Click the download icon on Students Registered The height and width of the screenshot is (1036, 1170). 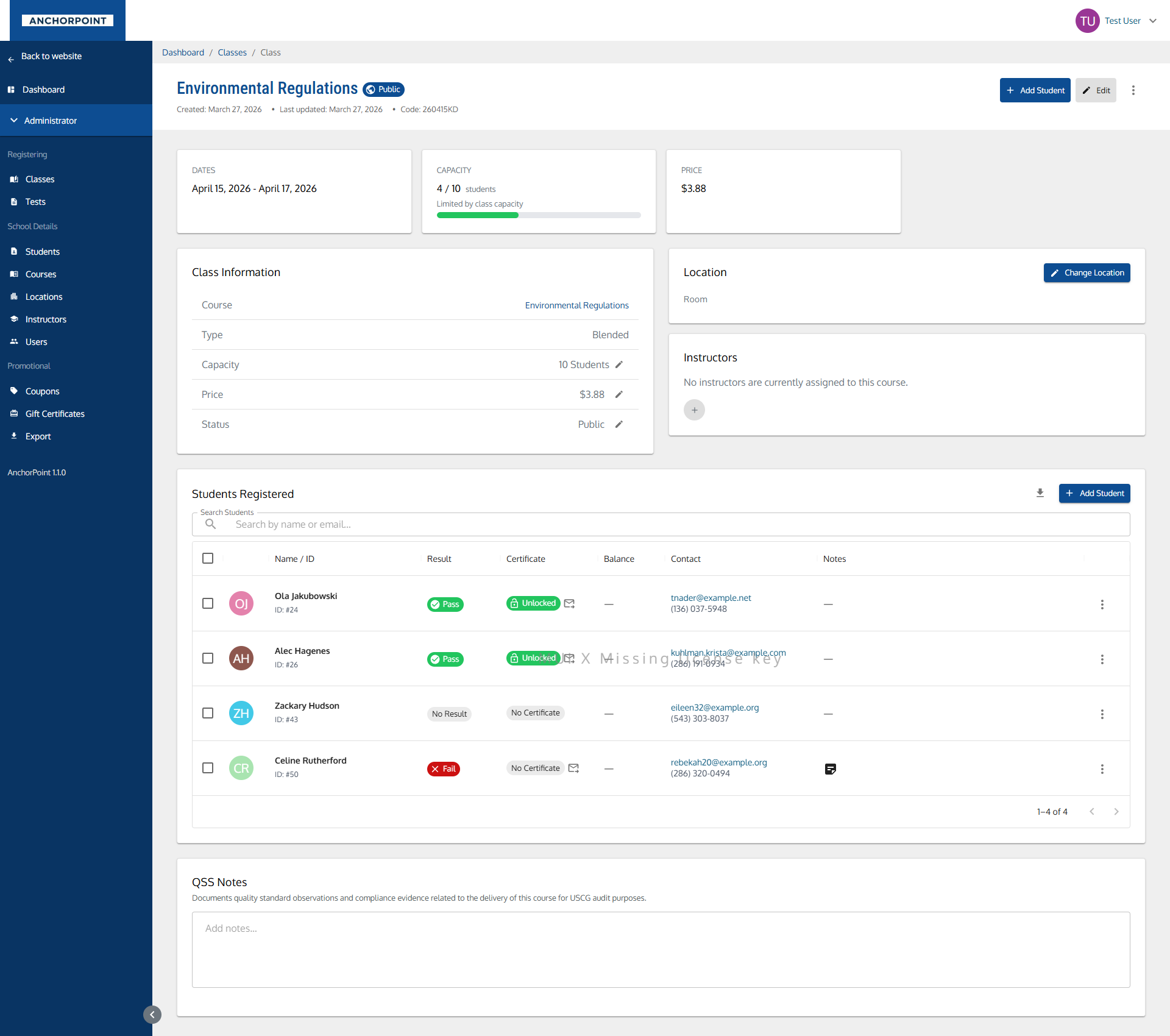coord(1040,492)
